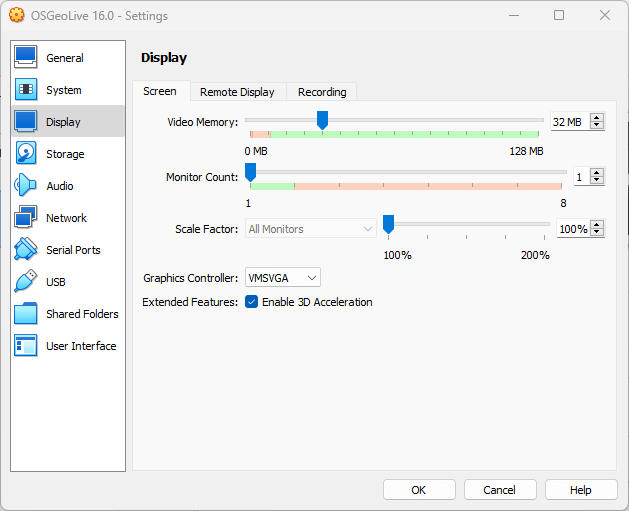Click the Storage disk icon
The image size is (629, 511).
click(x=26, y=153)
